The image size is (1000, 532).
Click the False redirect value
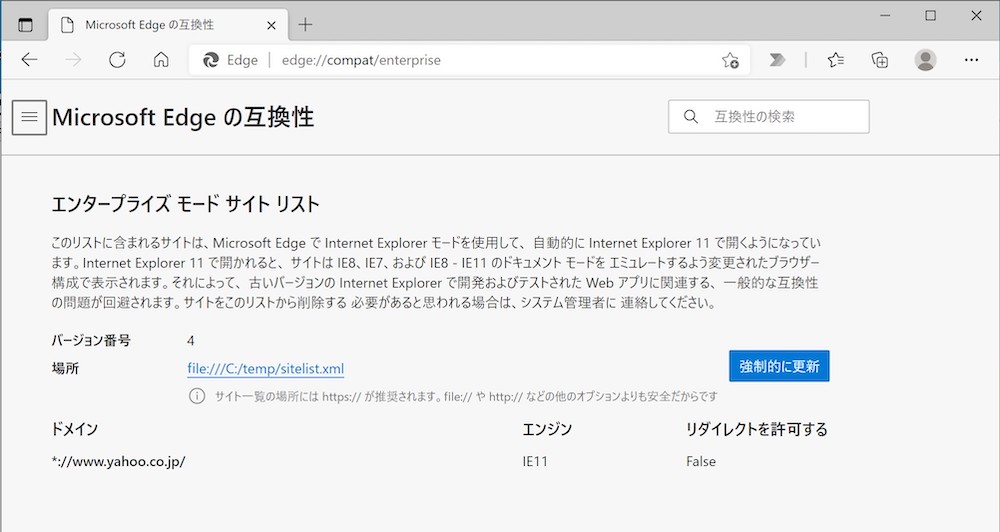coord(701,462)
